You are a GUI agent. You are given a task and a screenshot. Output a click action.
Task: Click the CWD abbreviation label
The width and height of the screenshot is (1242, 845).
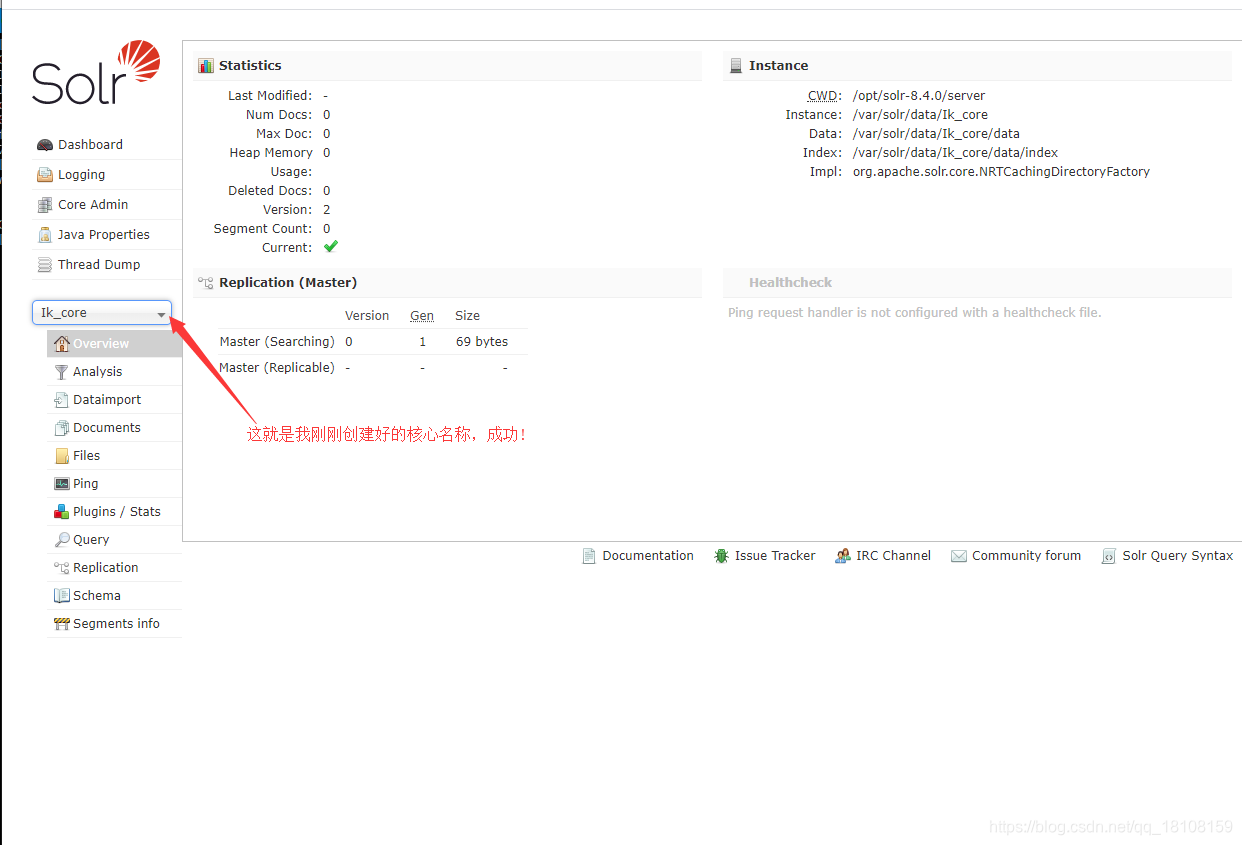point(825,96)
